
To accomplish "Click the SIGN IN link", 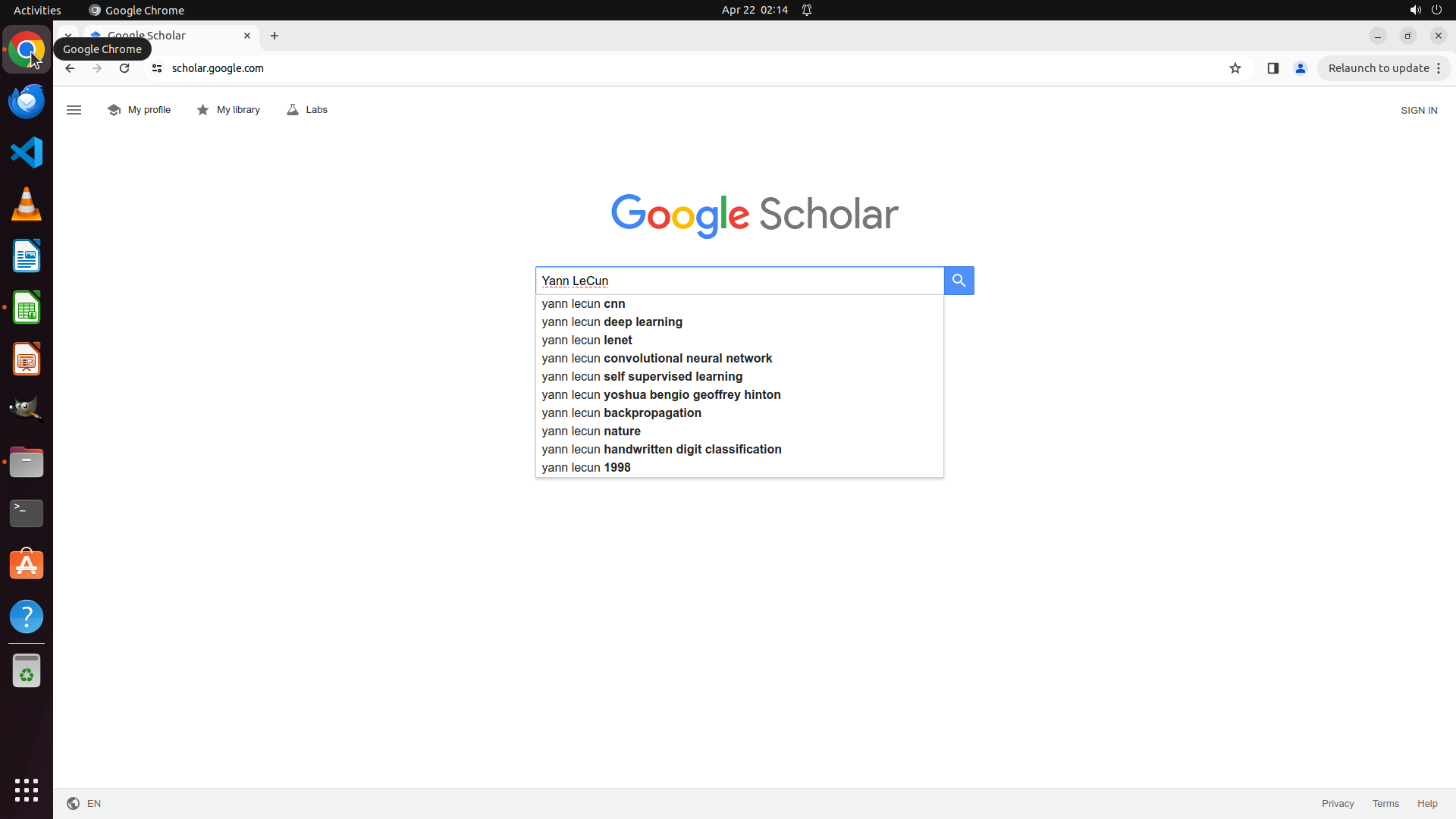I will click(1418, 111).
